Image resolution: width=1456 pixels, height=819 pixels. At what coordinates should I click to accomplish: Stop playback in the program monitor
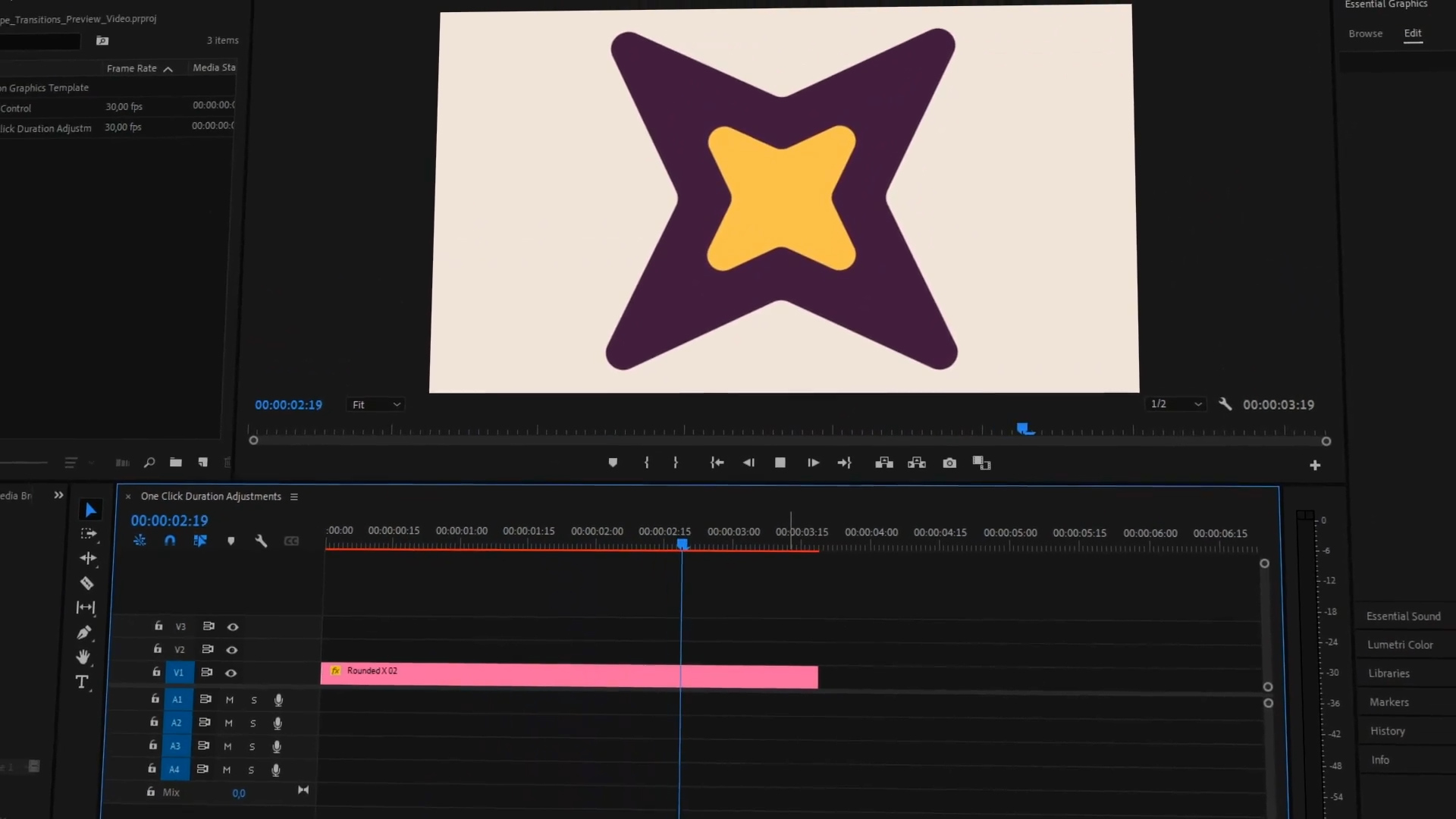click(780, 463)
